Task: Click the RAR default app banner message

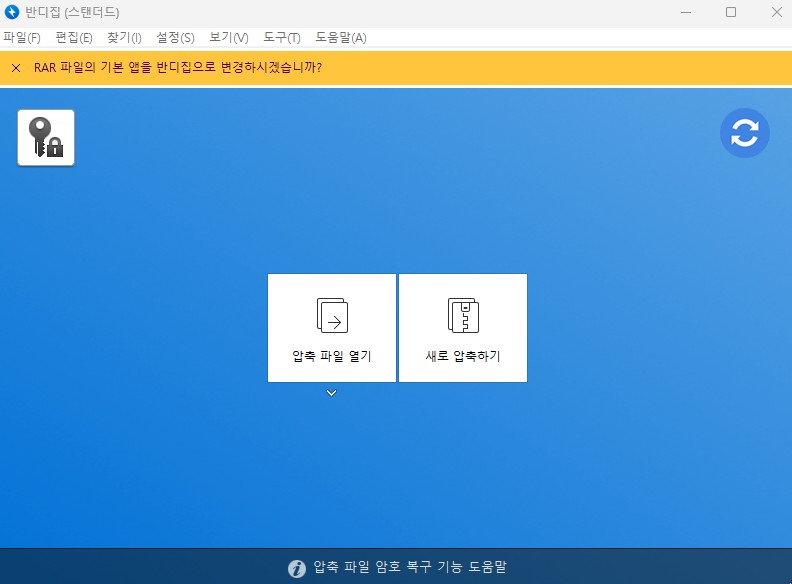Action: point(178,67)
